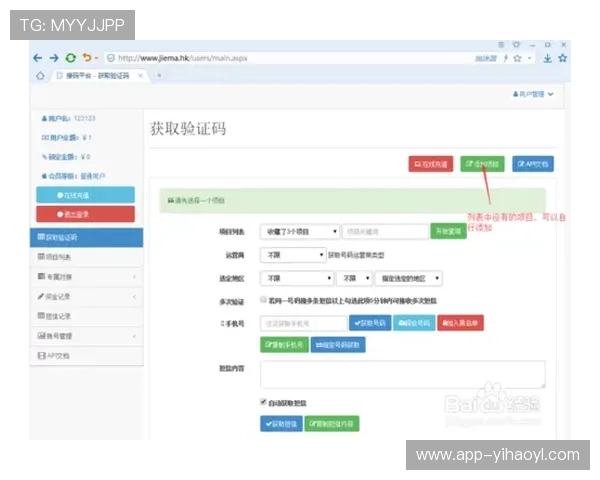Click the 手机号 input field
The image size is (600, 480).
click(x=303, y=323)
